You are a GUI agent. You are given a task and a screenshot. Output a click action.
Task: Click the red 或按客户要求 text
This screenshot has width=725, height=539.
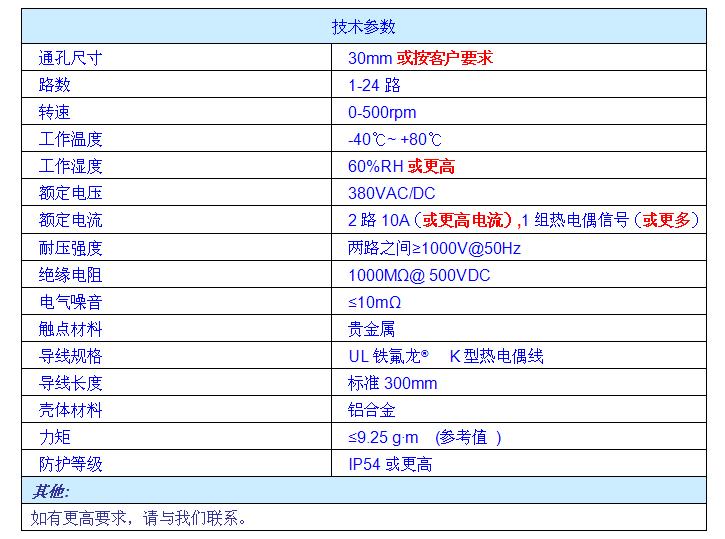(x=444, y=58)
